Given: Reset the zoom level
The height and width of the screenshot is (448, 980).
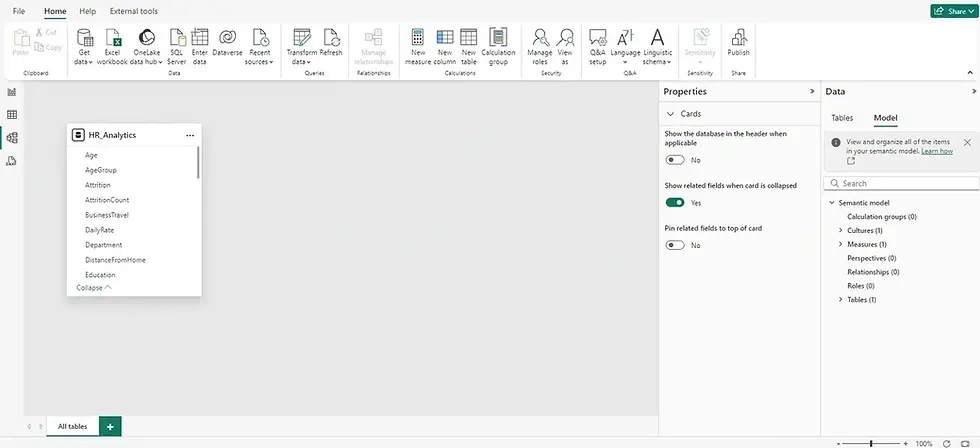Looking at the screenshot, I should (x=946, y=443).
